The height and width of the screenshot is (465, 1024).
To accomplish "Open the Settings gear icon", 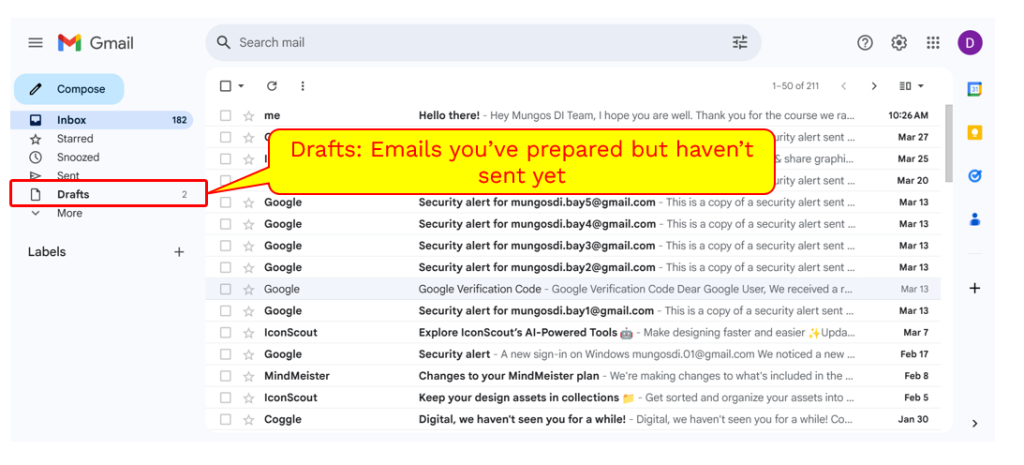I will click(x=899, y=43).
